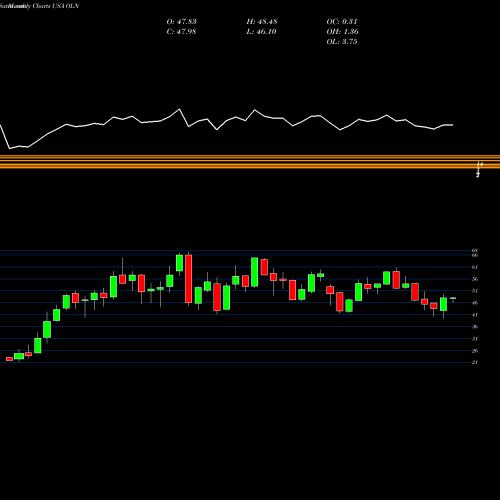Click the 66 price axis label
The height and width of the screenshot is (500, 500).
click(x=475, y=255)
